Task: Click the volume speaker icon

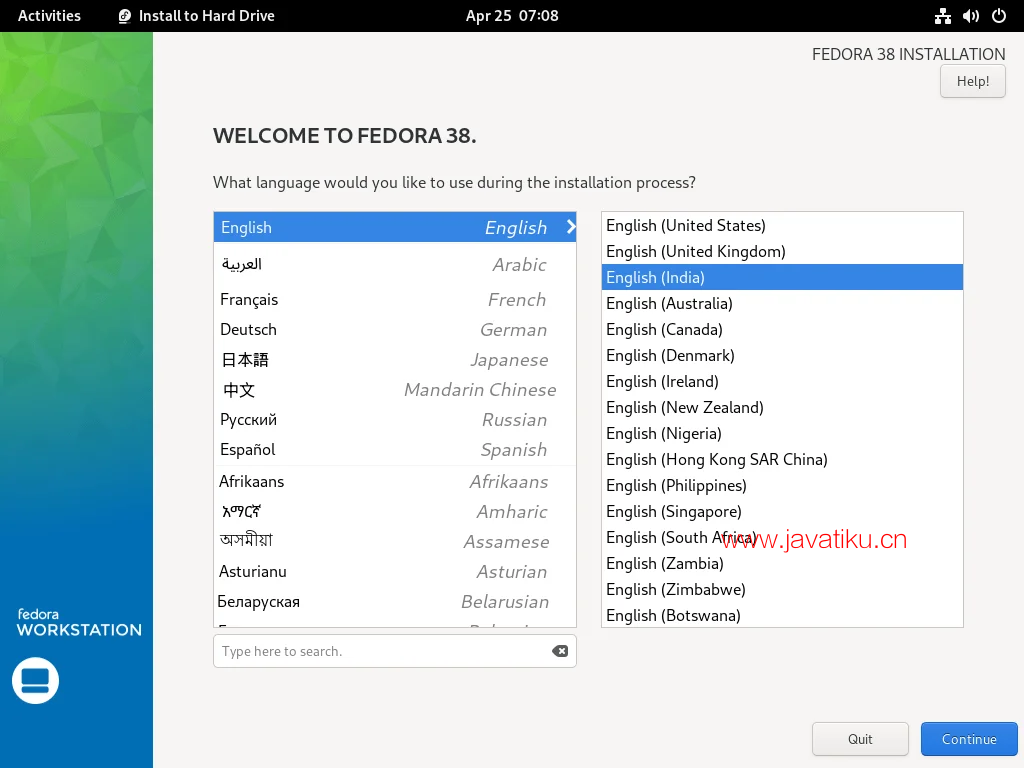Action: click(970, 16)
